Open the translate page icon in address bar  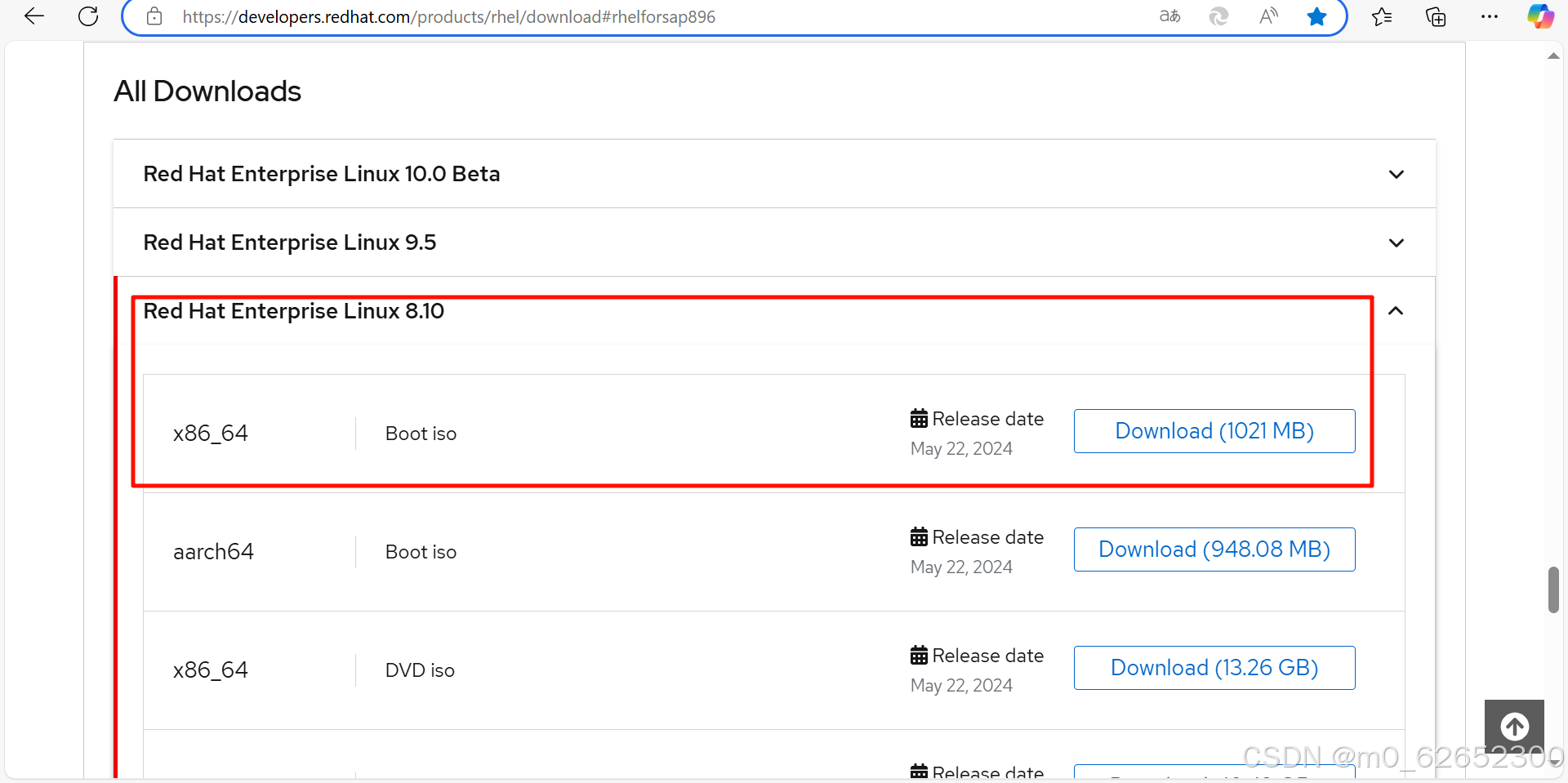(1169, 16)
